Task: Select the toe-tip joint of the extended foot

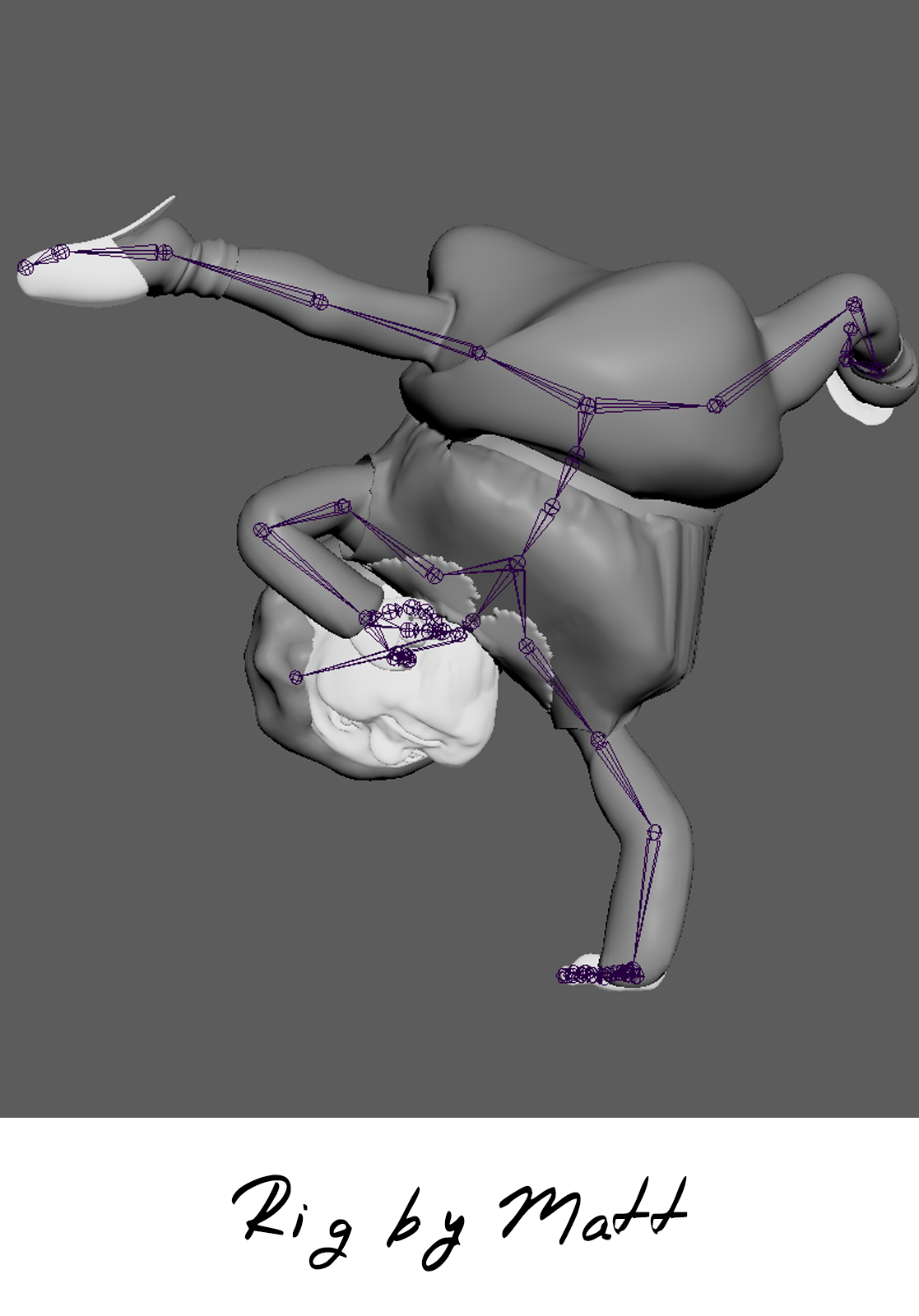Action: click(x=26, y=266)
